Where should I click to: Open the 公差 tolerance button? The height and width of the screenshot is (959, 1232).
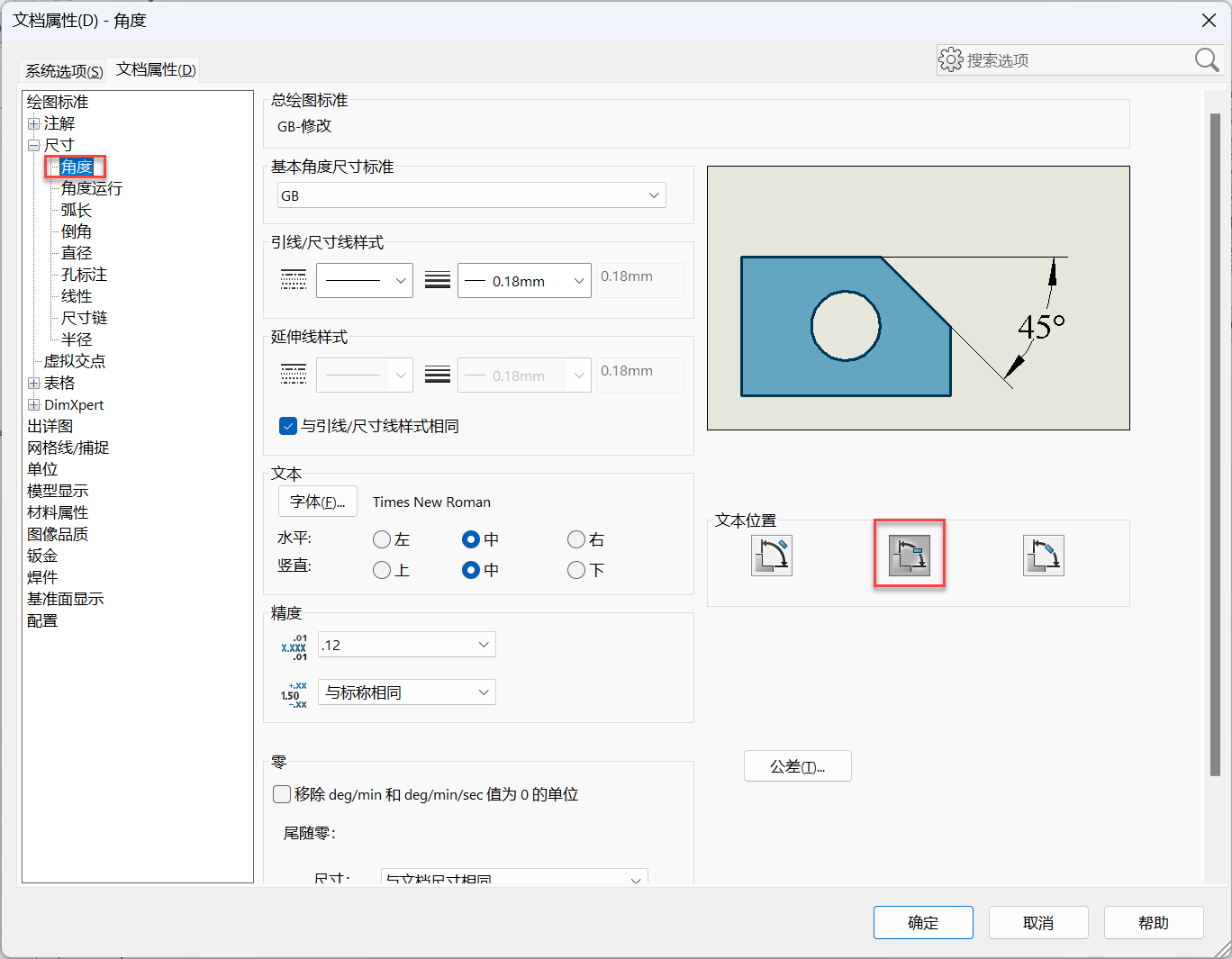797,766
